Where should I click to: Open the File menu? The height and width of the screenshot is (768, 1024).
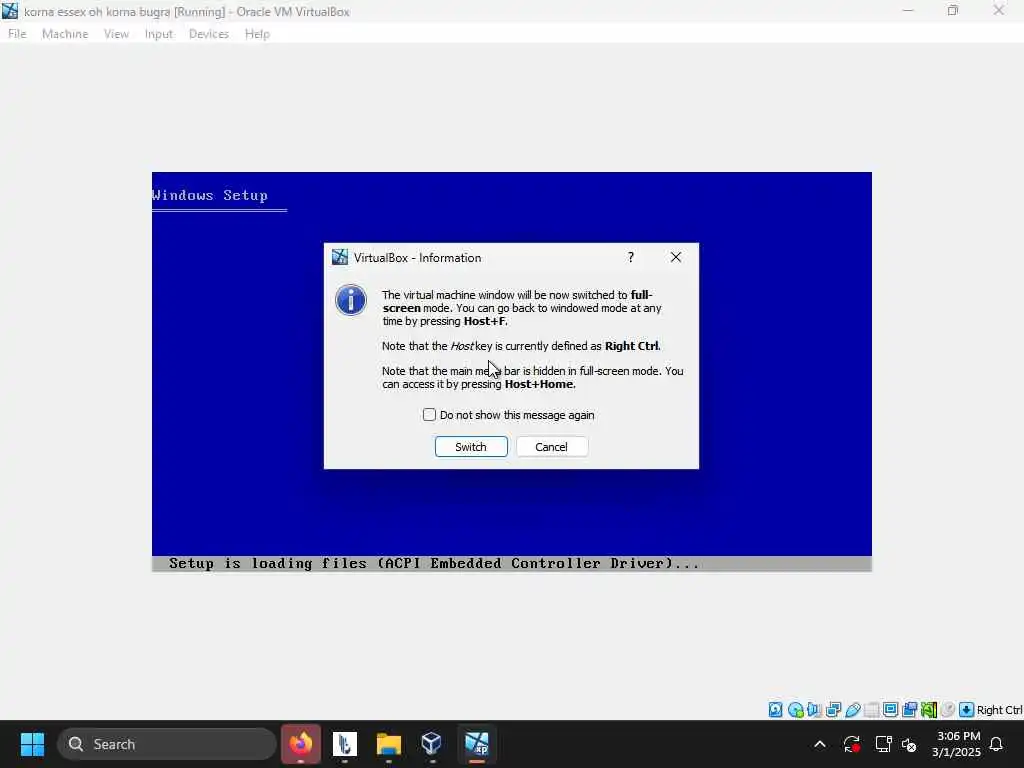tap(18, 34)
